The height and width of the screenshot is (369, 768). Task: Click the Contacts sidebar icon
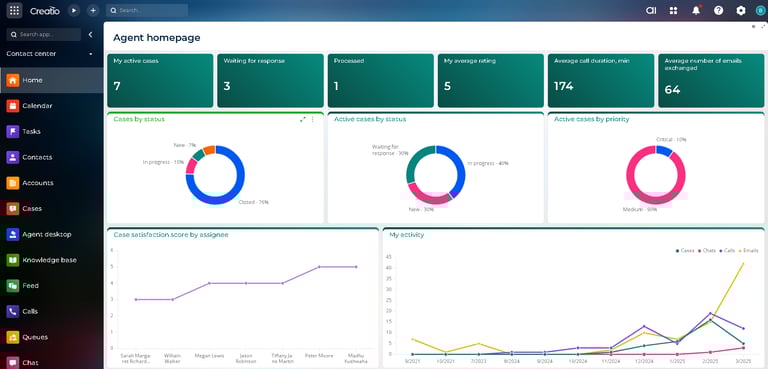tap(13, 157)
